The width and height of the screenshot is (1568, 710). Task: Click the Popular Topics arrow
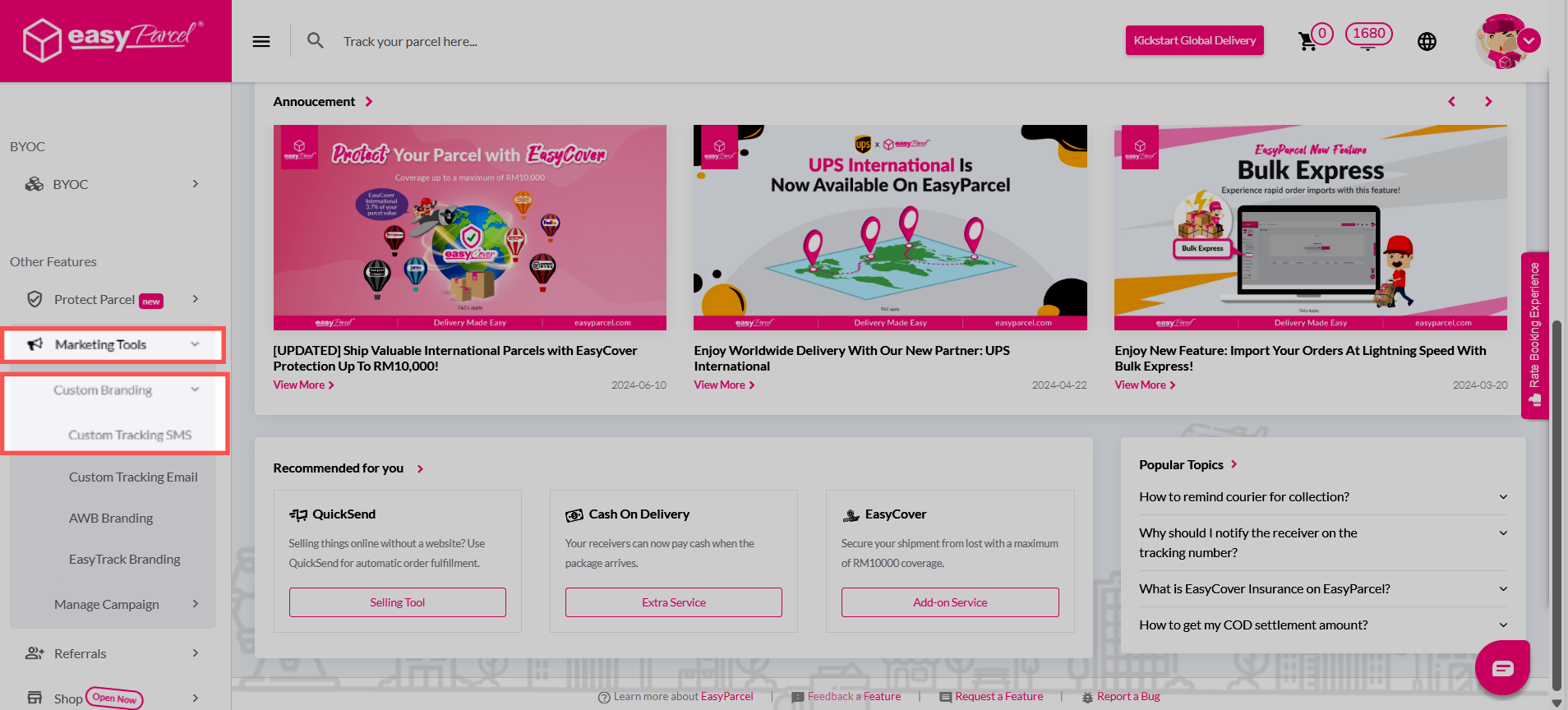pyautogui.click(x=1234, y=464)
